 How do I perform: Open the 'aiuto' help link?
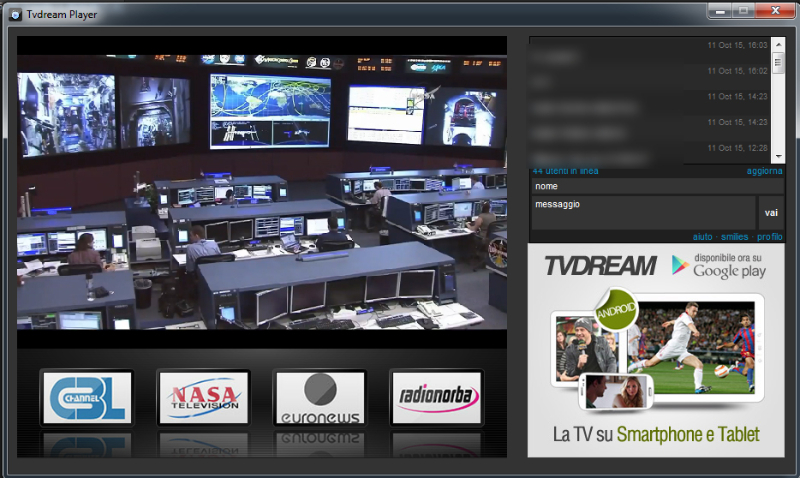tap(702, 237)
